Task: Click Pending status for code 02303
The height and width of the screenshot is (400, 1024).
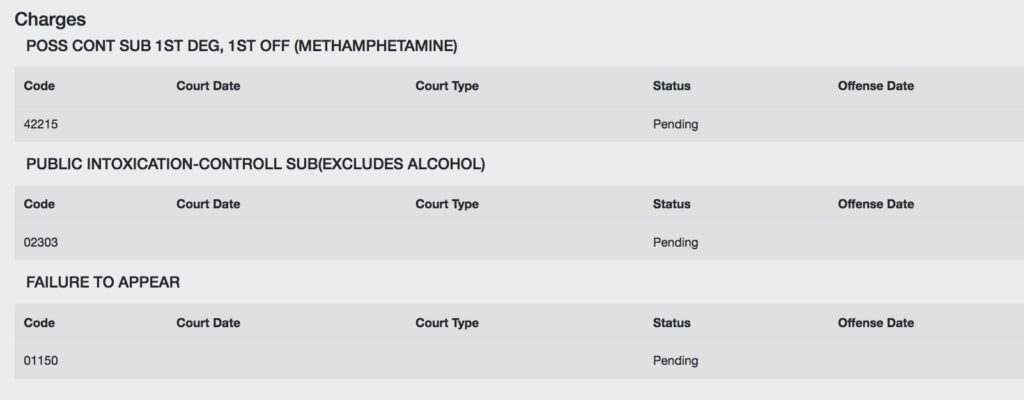Action: click(x=675, y=242)
